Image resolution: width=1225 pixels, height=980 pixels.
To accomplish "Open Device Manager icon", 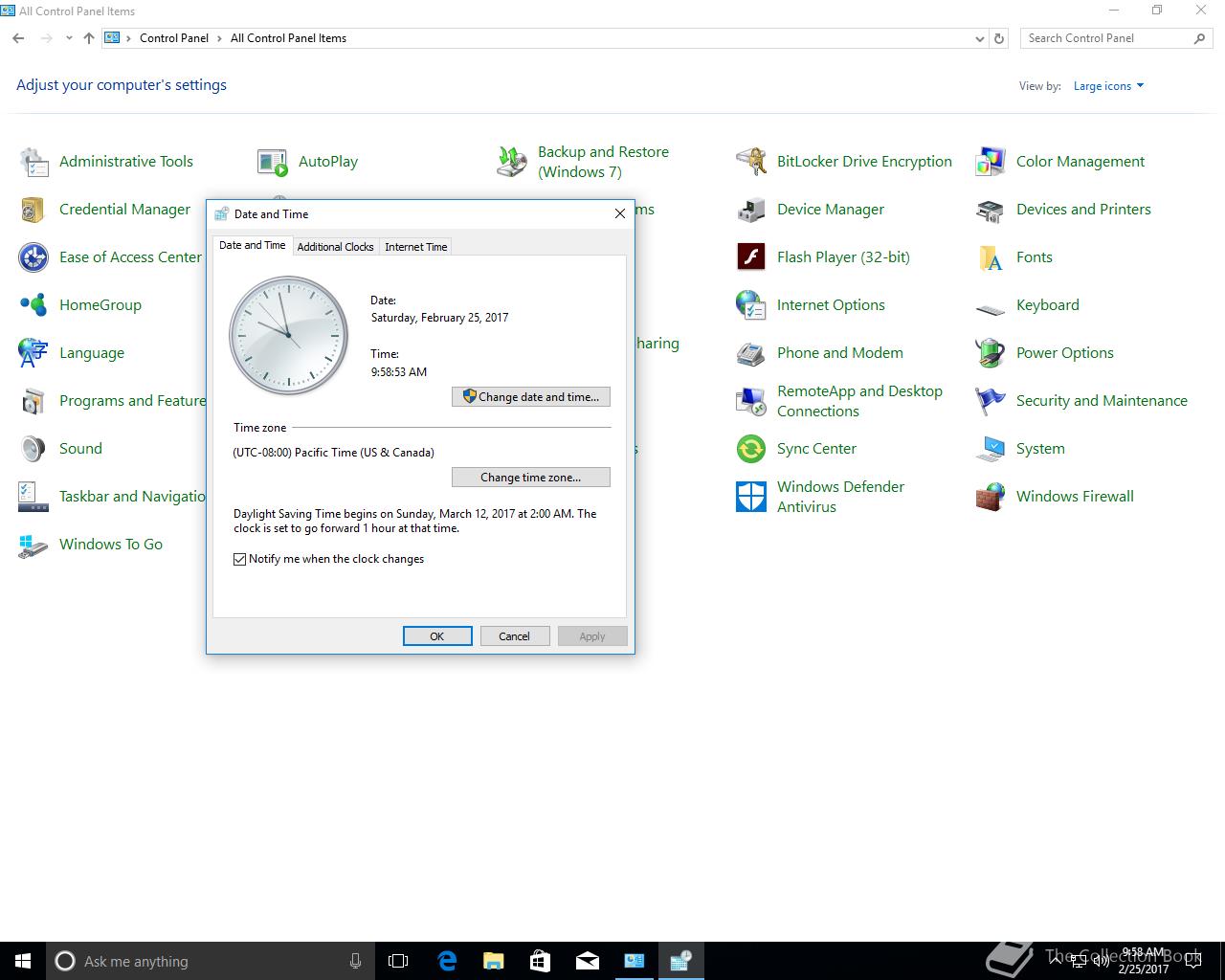I will pos(751,210).
